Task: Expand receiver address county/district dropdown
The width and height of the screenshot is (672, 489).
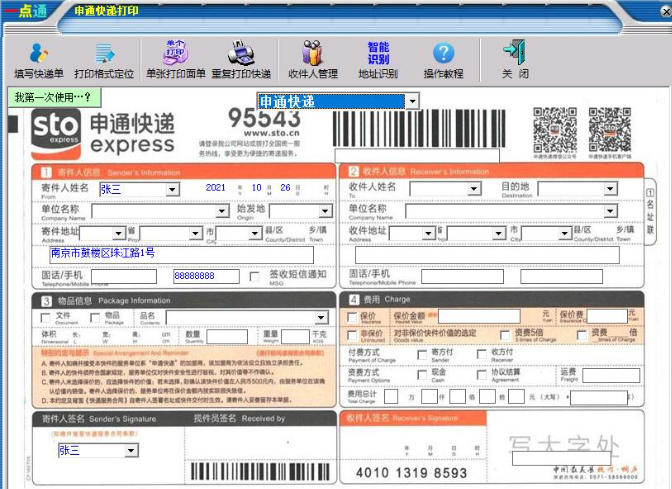Action: 565,233
